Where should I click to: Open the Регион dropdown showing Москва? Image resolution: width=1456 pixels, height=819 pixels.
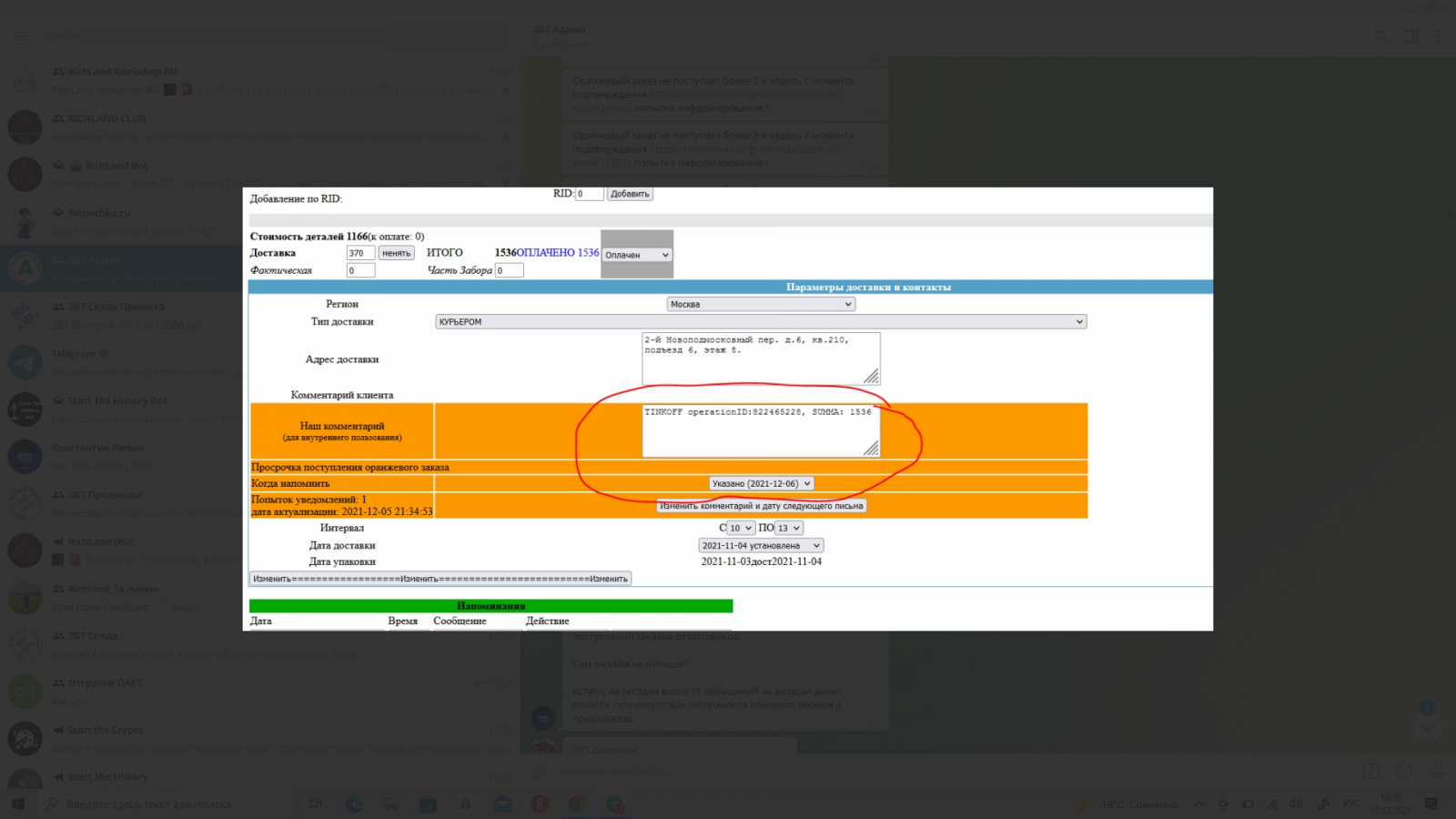point(761,304)
